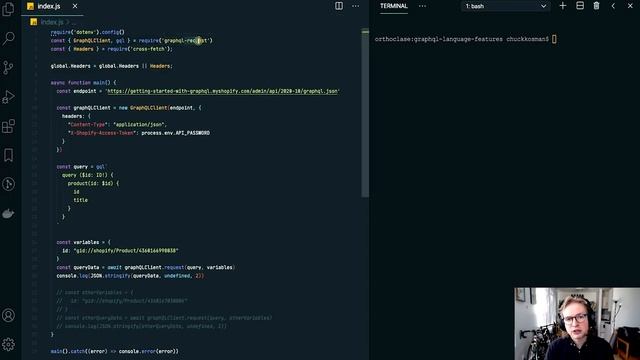Click 'application/json' header value

click(x=139, y=124)
